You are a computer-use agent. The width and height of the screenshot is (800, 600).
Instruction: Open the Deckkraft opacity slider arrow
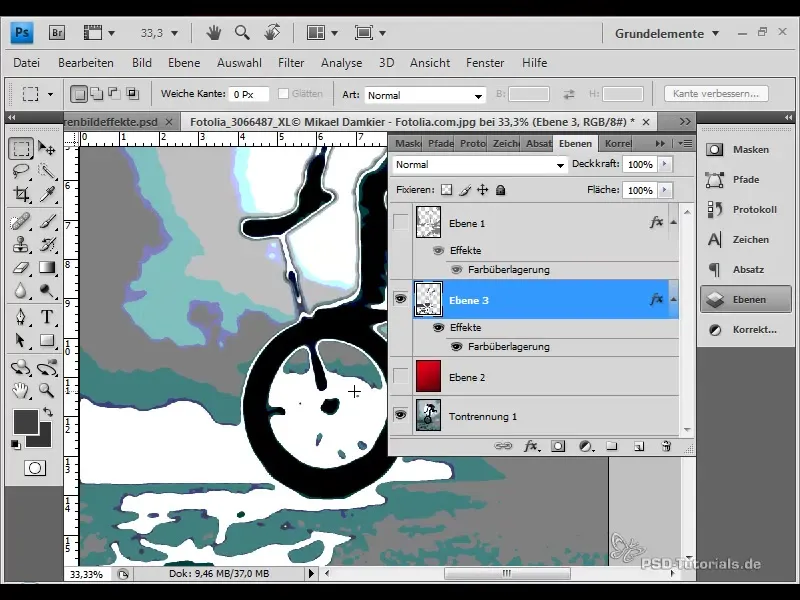[x=664, y=164]
